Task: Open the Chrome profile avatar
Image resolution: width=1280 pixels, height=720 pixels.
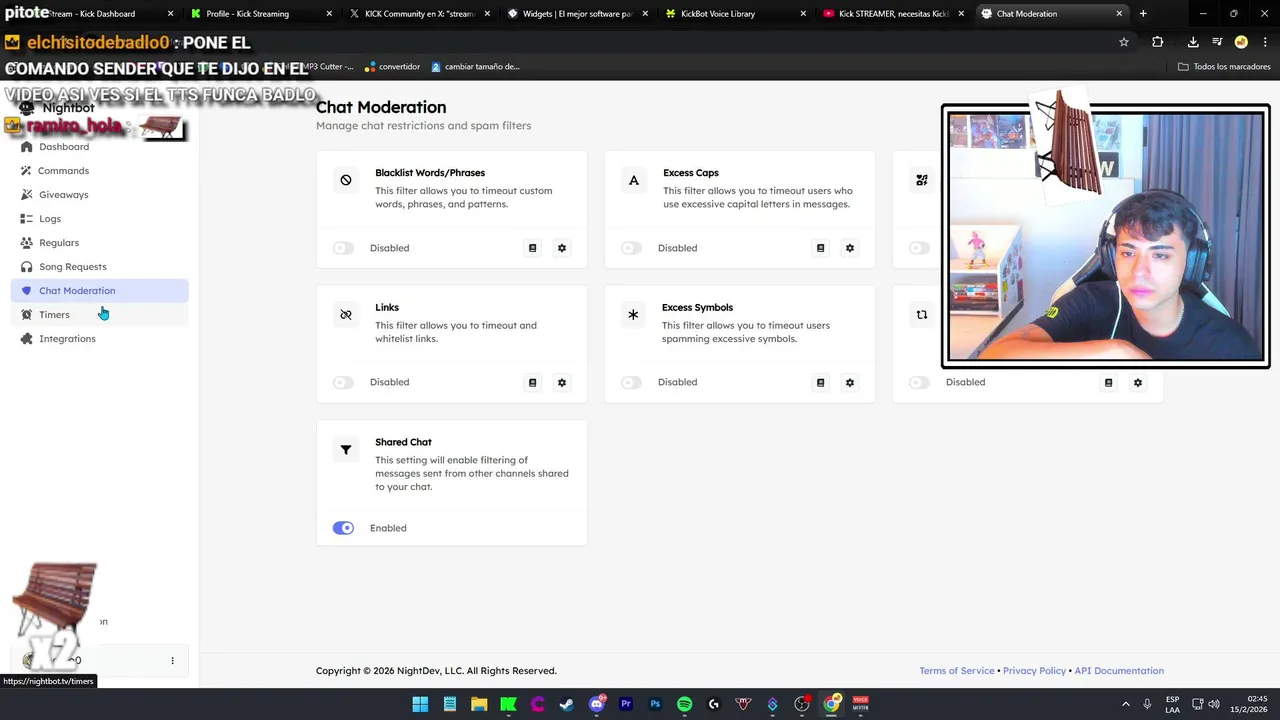Action: [x=1241, y=42]
